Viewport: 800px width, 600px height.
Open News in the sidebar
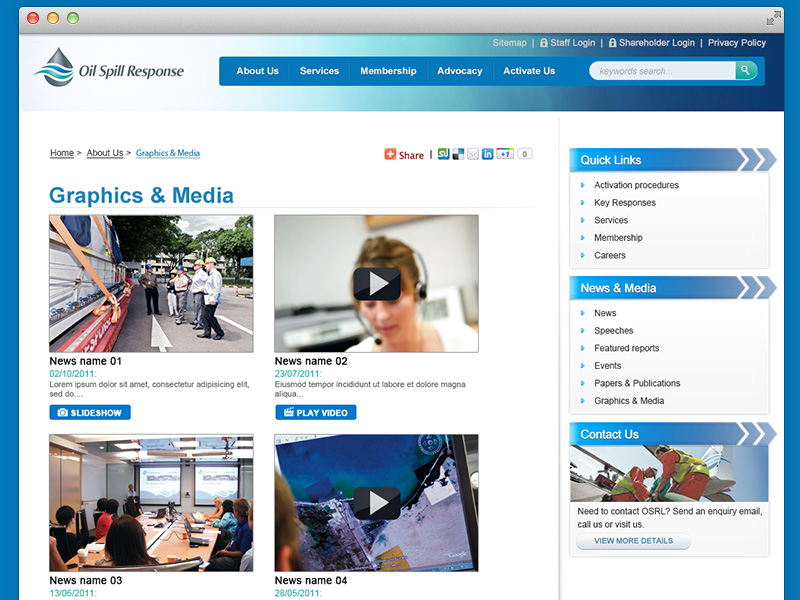click(x=605, y=313)
